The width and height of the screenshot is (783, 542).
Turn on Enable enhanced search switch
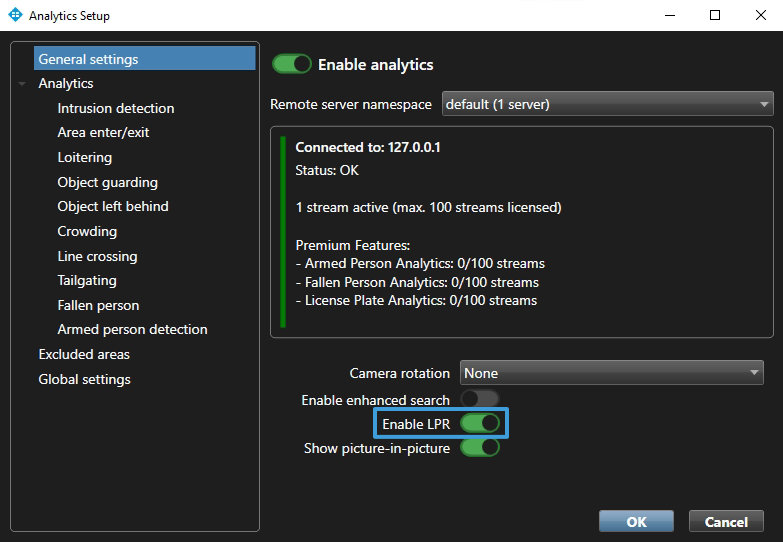(x=479, y=399)
